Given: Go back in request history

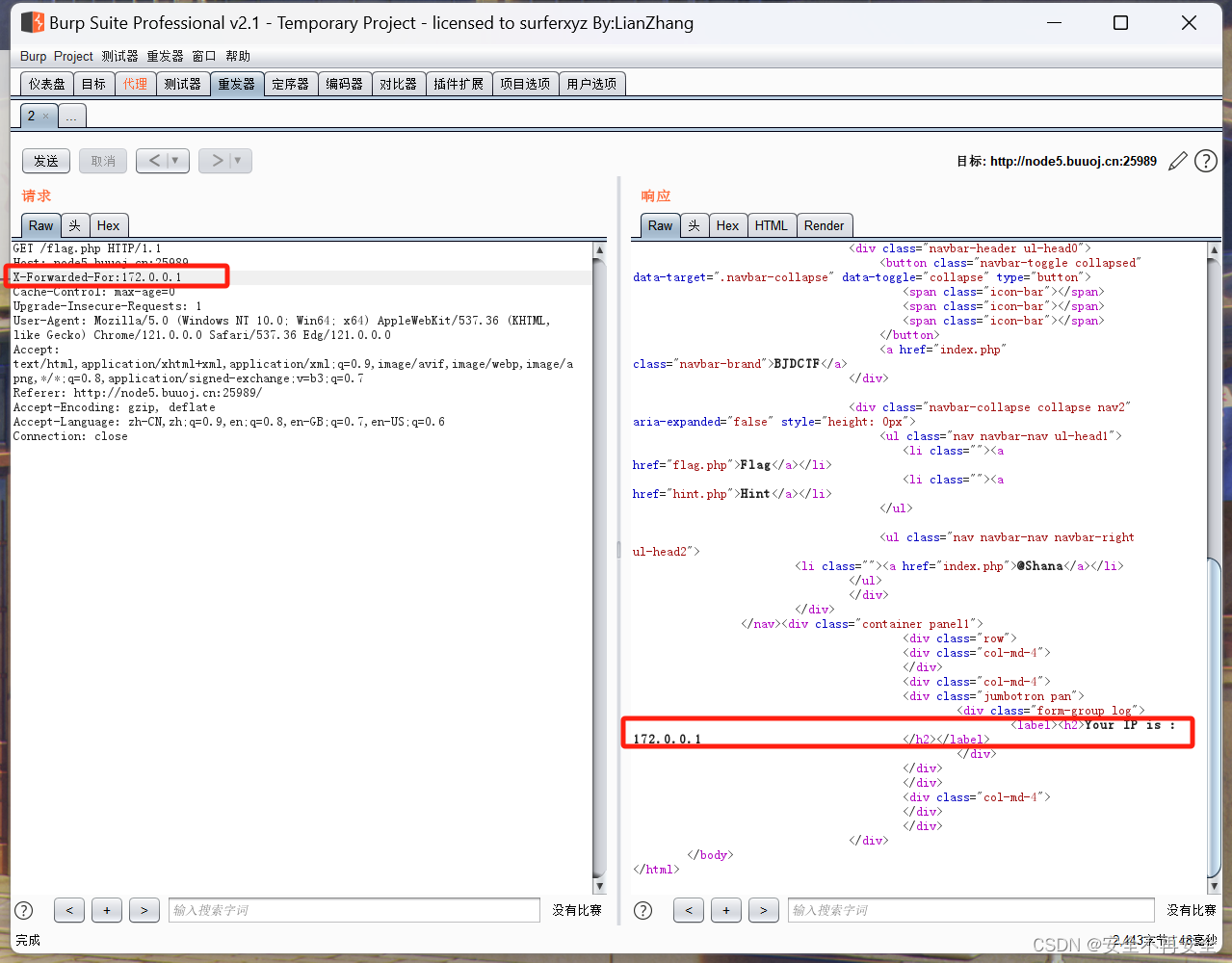Looking at the screenshot, I should [153, 161].
